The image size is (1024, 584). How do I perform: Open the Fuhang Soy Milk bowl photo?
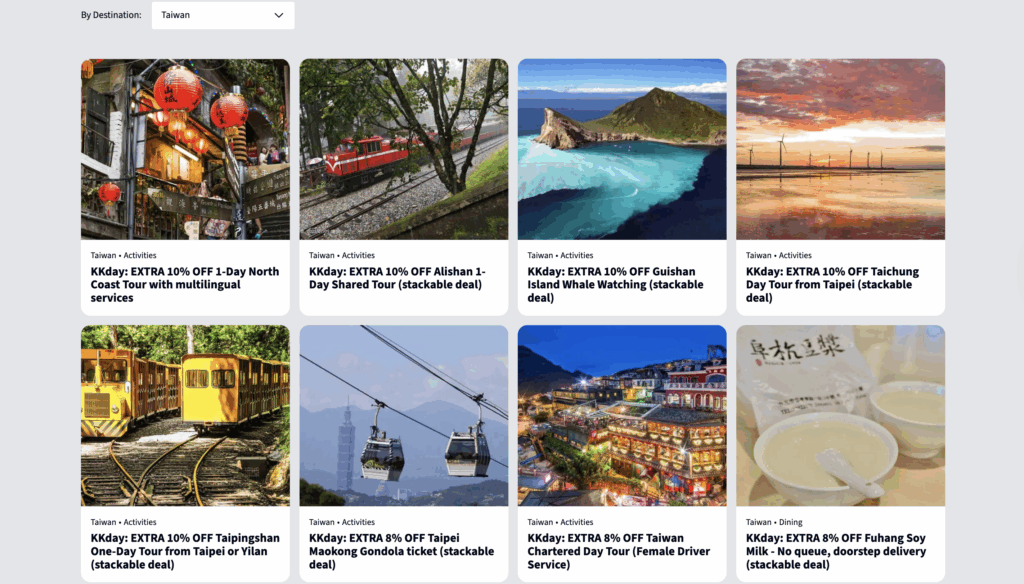[x=840, y=415]
